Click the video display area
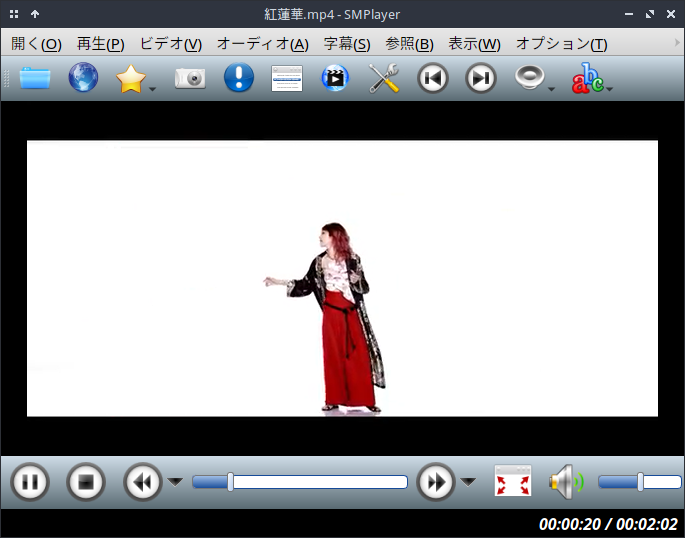The image size is (685, 538). coord(342,279)
